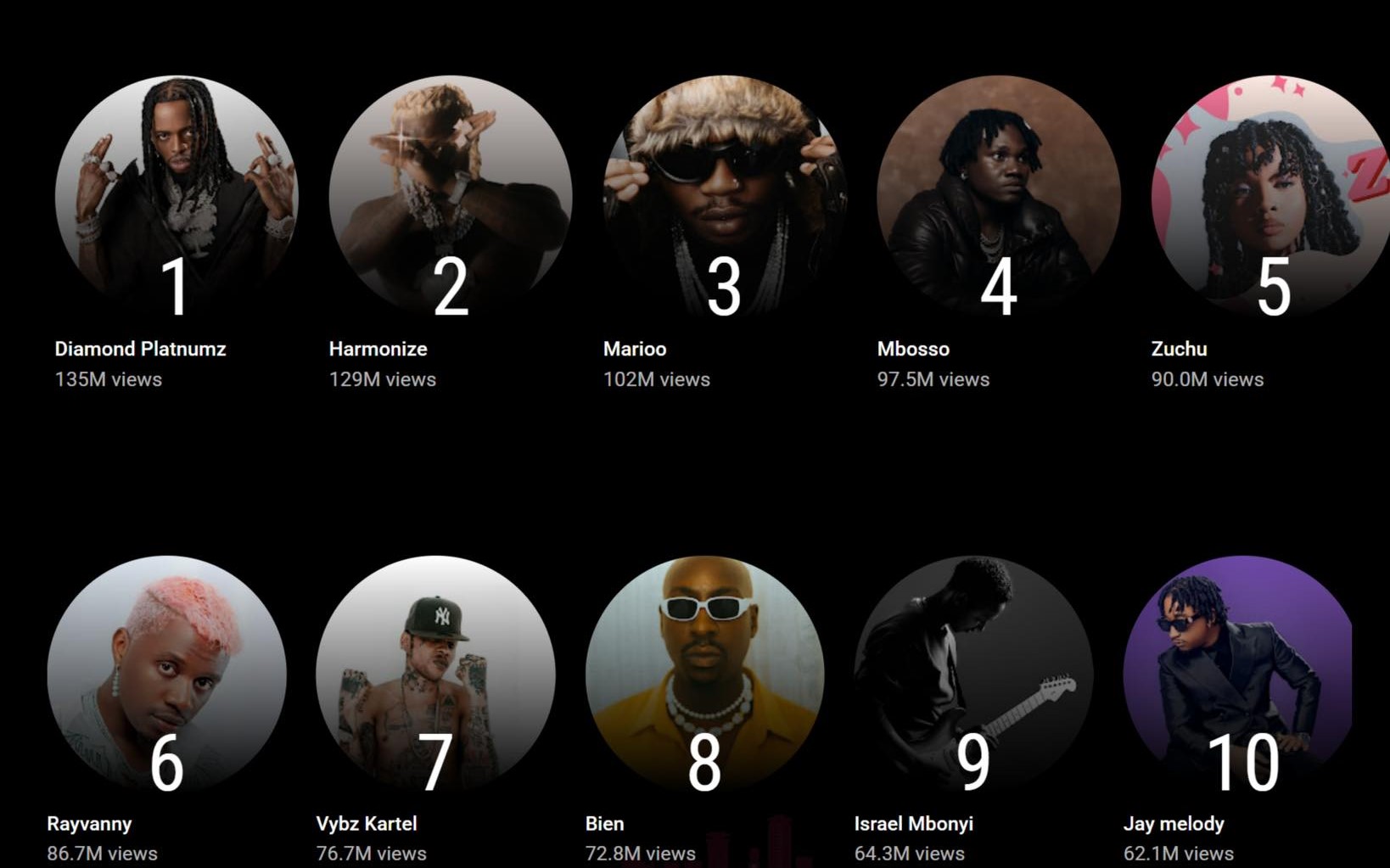The width and height of the screenshot is (1390, 868).
Task: Click Bien's circular artist photo
Action: coord(705,675)
